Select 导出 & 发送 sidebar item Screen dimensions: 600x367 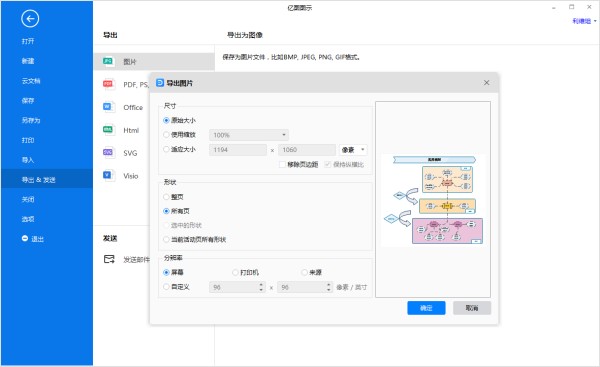click(x=47, y=179)
